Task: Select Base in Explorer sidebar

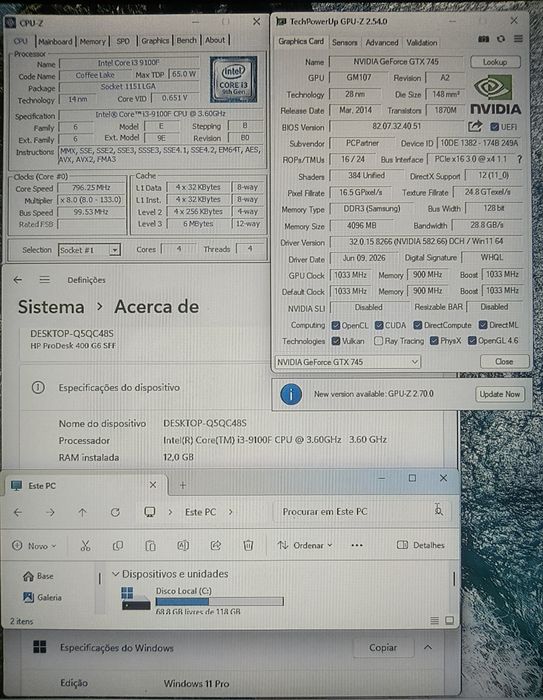Action: [38, 576]
